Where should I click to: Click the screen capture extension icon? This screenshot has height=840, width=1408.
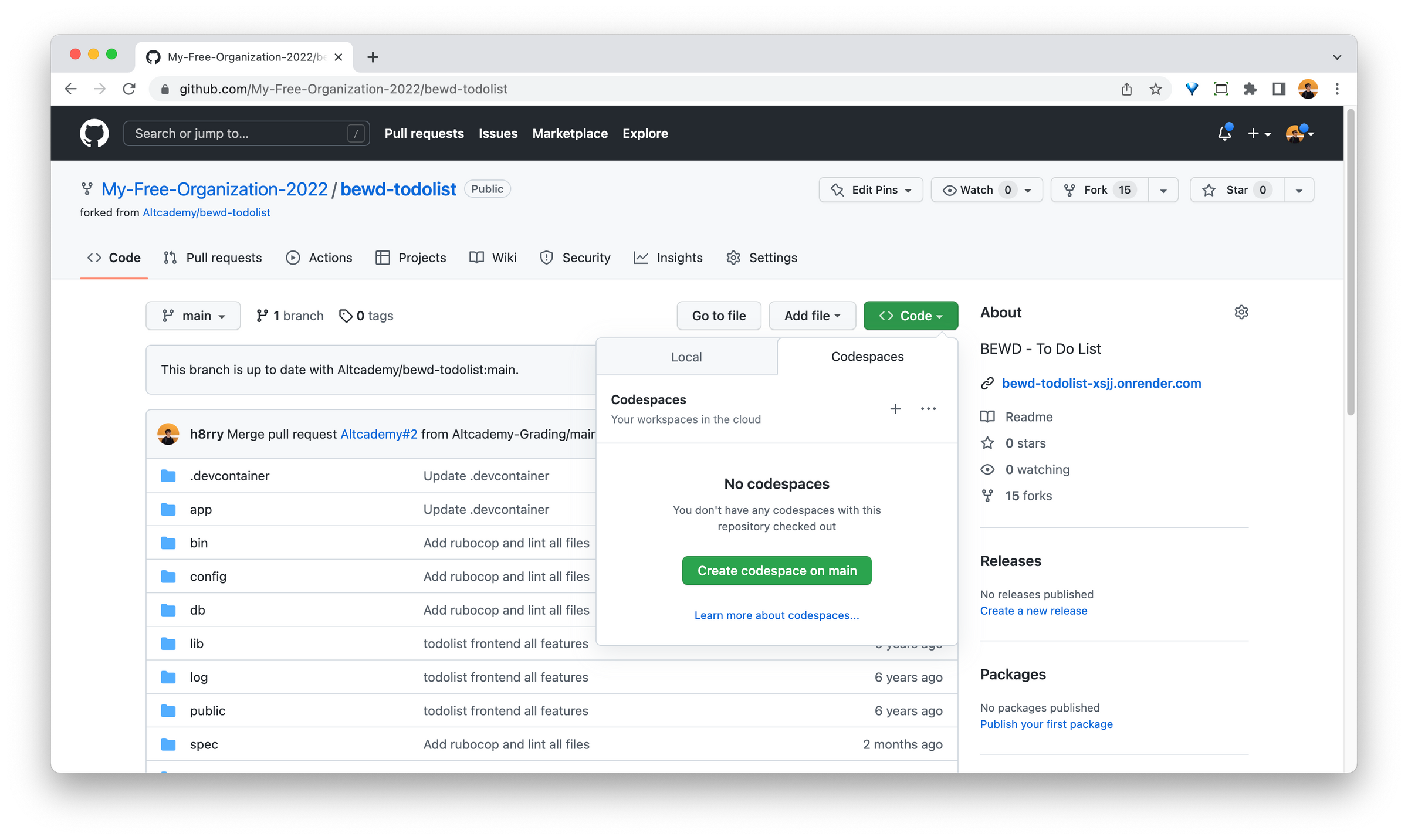pos(1221,89)
